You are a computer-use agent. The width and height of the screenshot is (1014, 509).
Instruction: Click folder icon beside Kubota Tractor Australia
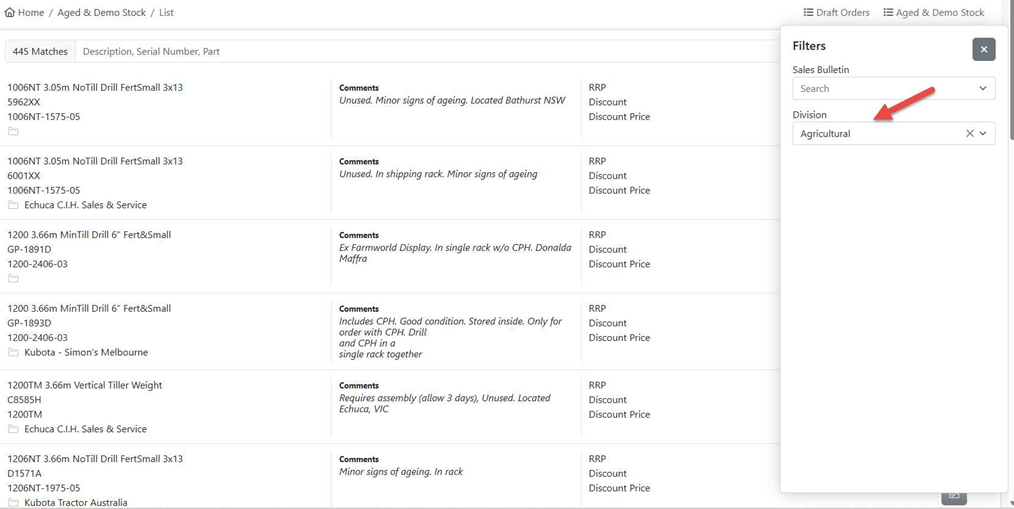(13, 502)
